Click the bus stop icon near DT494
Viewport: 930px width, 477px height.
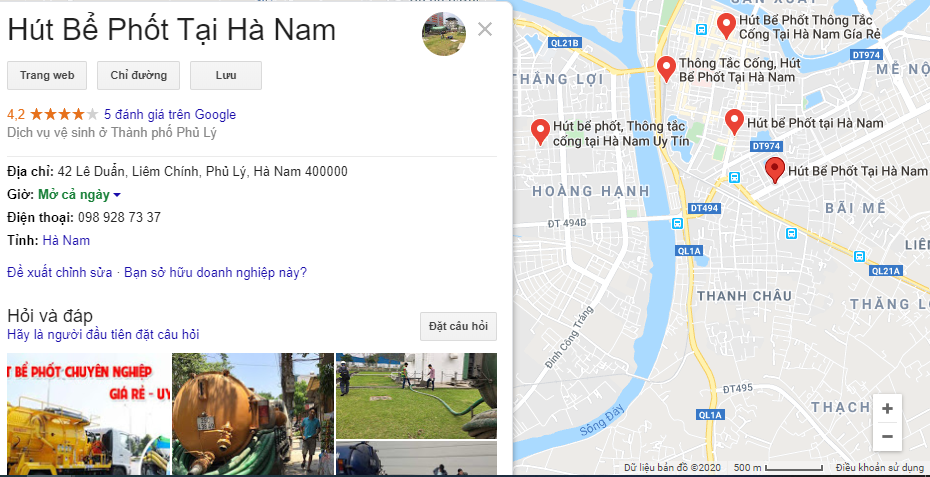coord(677,223)
